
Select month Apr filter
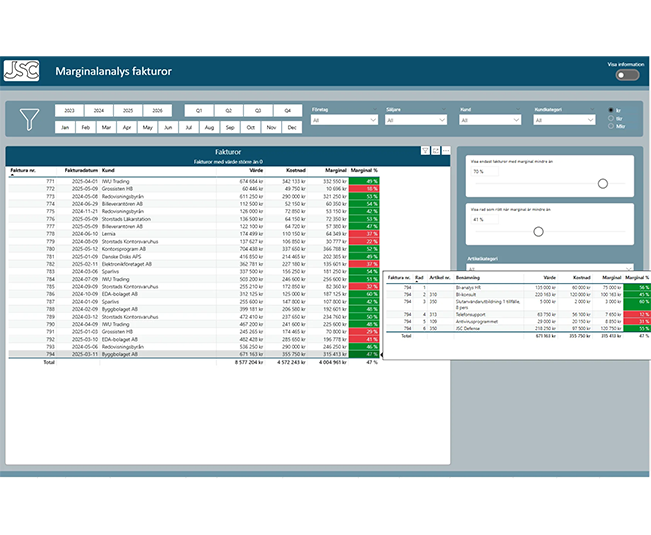[127, 127]
